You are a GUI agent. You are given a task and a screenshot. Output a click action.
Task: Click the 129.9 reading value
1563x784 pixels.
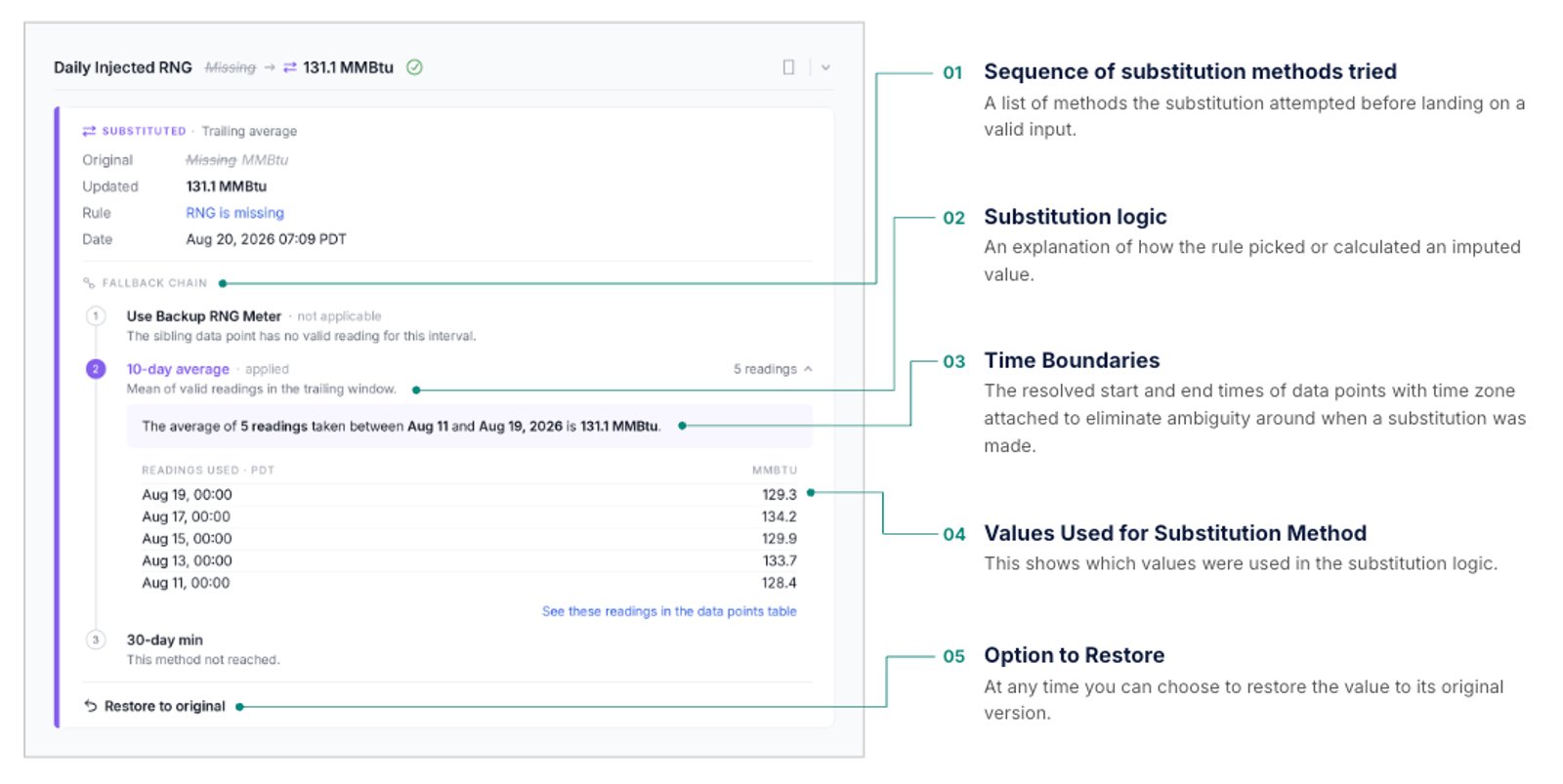click(x=780, y=539)
